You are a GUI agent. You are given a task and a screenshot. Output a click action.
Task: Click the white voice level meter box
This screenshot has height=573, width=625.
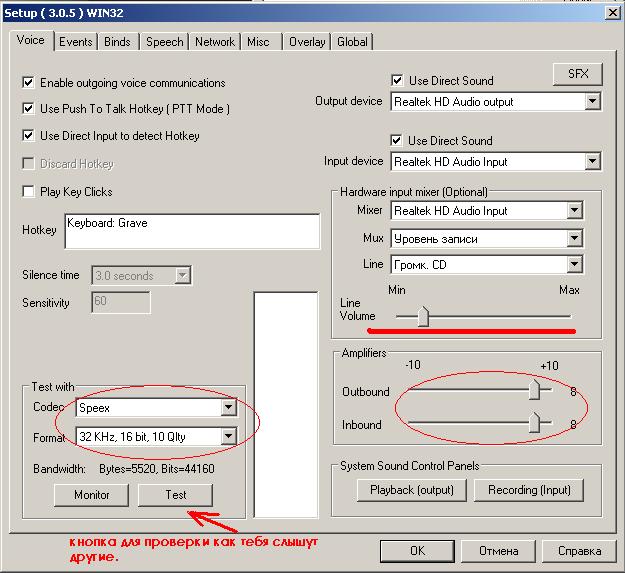[286, 404]
